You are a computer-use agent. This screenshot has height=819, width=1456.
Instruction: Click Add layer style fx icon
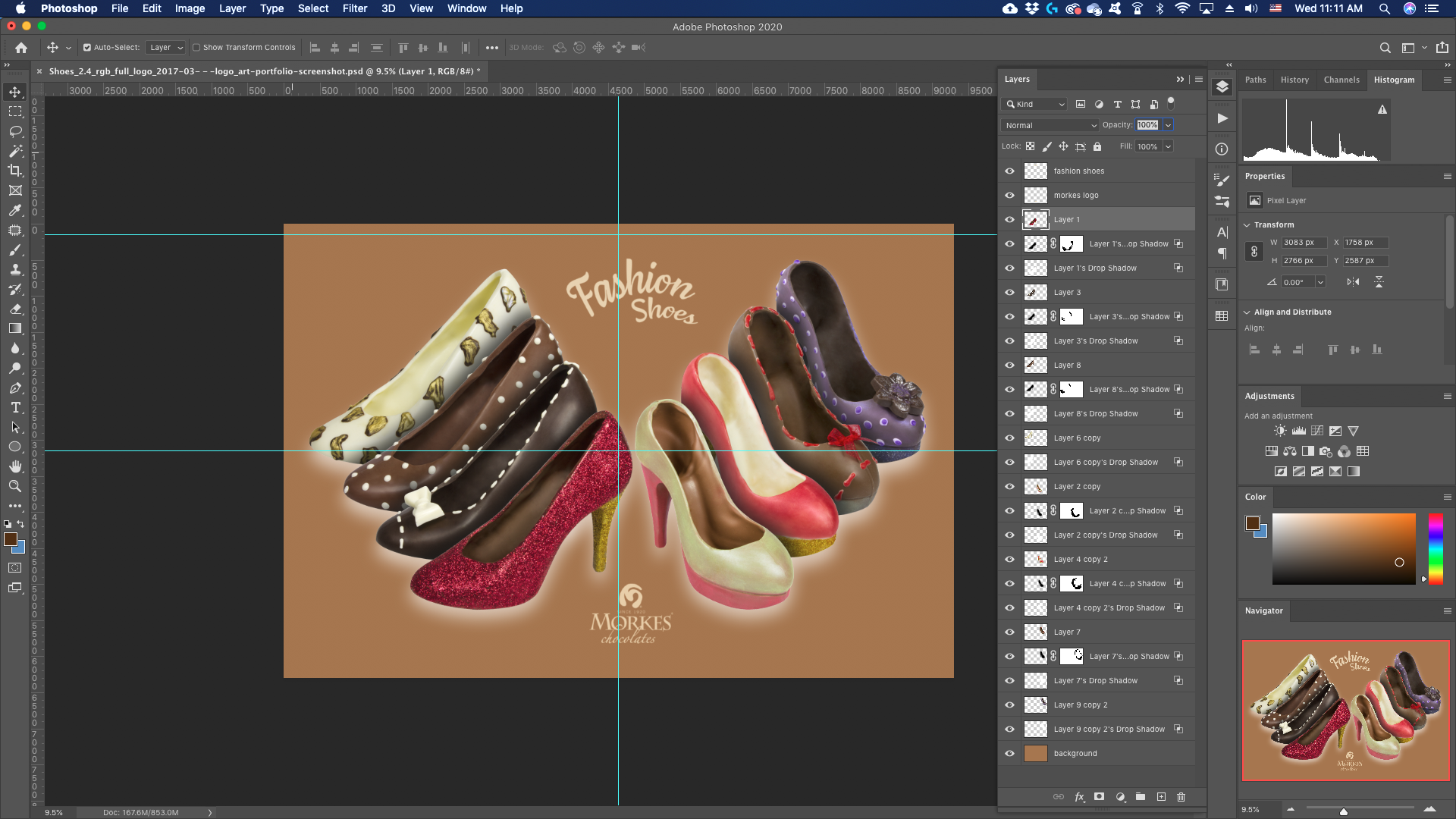click(1080, 797)
